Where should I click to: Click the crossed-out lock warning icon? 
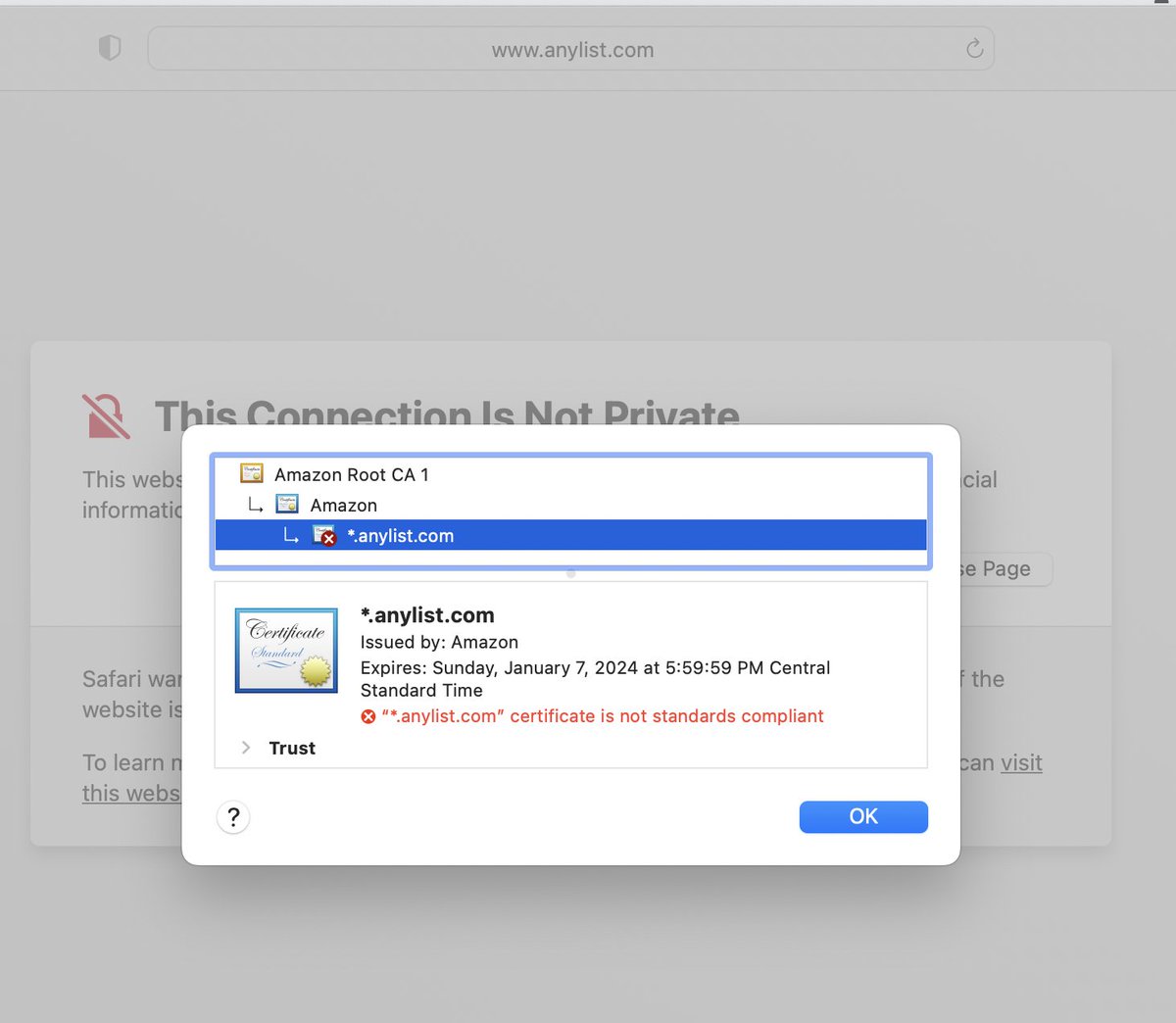[106, 415]
